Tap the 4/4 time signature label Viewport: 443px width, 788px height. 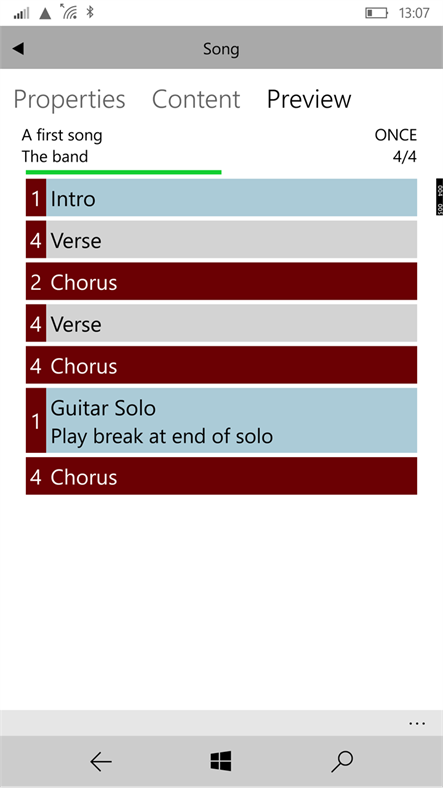(x=405, y=157)
